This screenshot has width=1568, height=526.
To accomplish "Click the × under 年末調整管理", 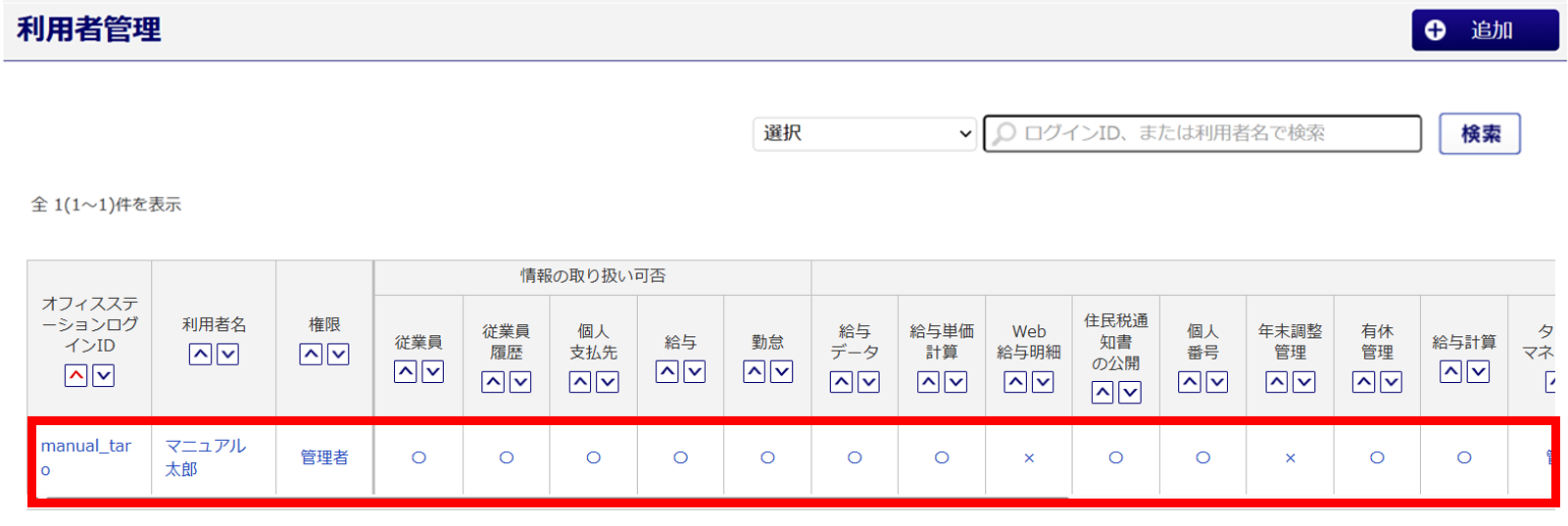I will (x=1291, y=457).
